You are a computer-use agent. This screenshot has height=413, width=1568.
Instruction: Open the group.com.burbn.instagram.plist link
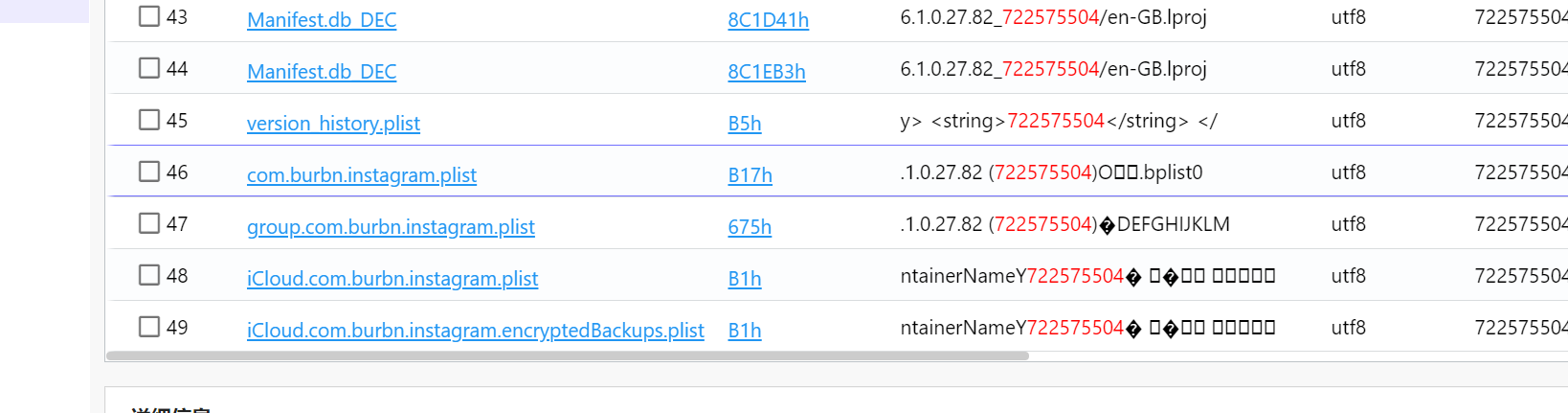coord(391,227)
